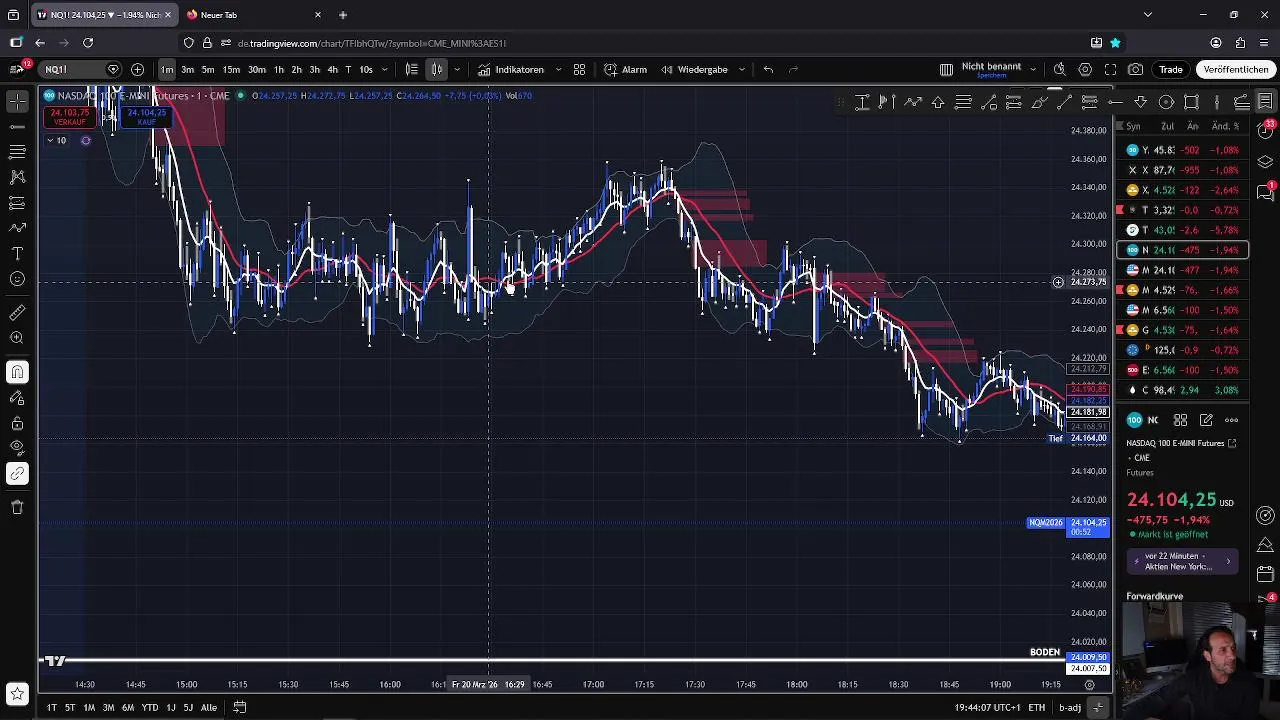
Task: Switch to the 1h timeframe
Action: coord(279,69)
